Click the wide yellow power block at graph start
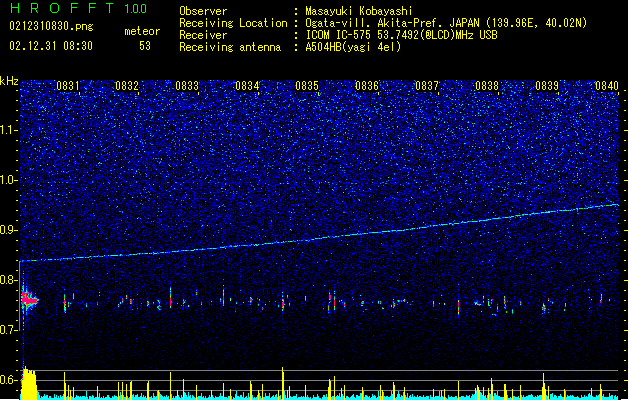The image size is (629, 400). click(x=29, y=384)
